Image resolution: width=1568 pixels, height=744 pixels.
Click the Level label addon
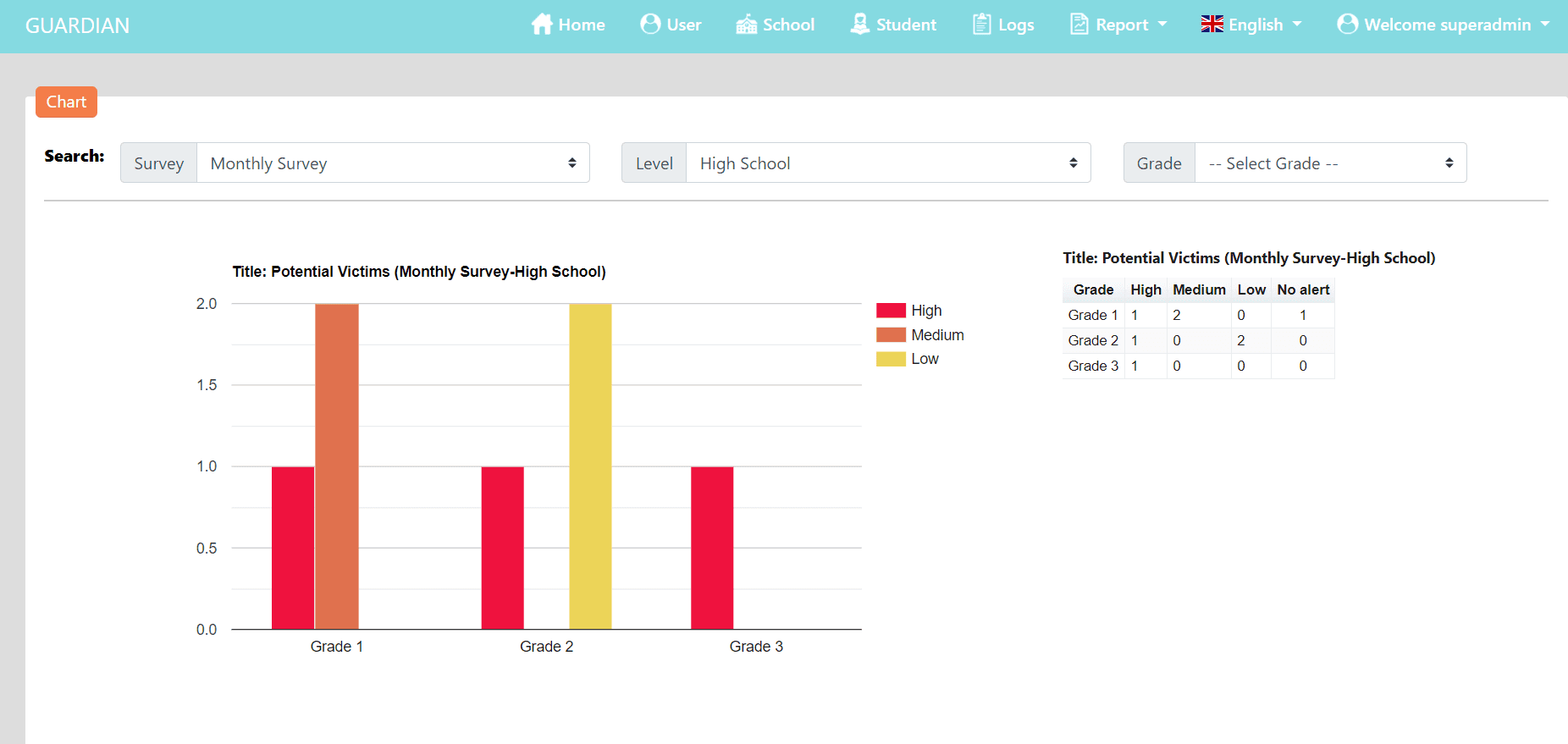[654, 163]
